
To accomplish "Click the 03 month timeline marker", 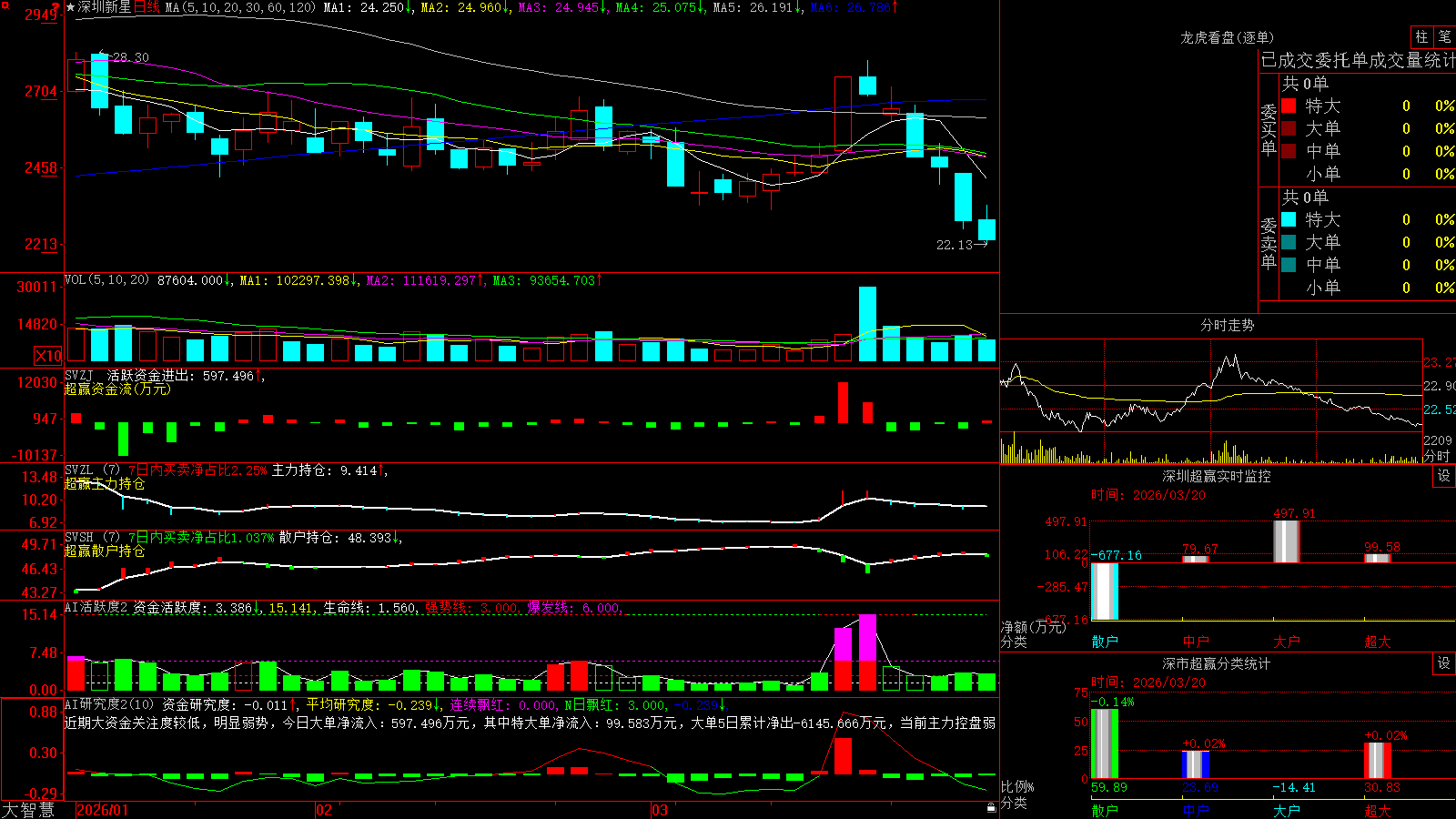I will coord(660,810).
